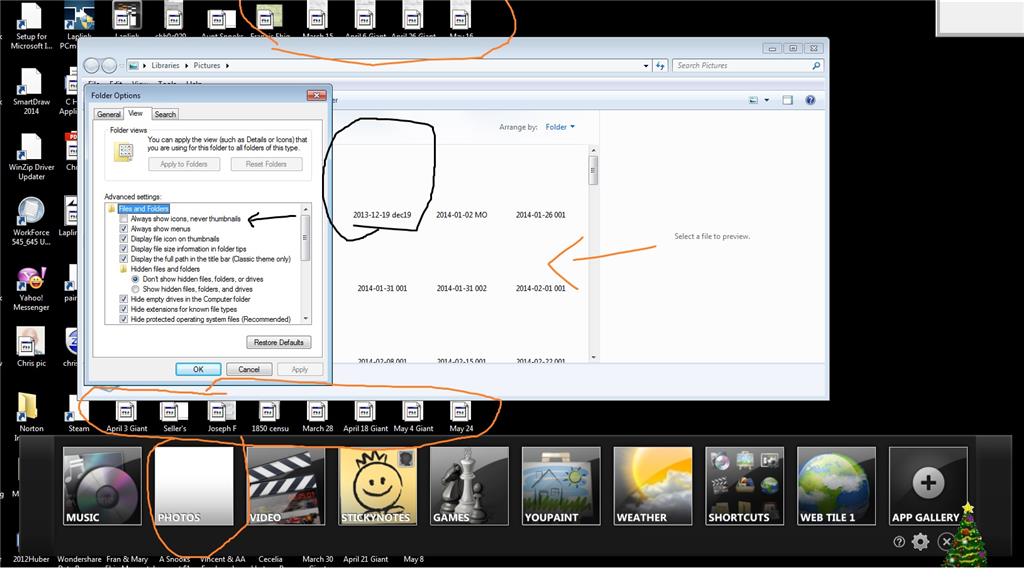
Task: Switch to the View tab in Folder Options
Action: click(135, 113)
